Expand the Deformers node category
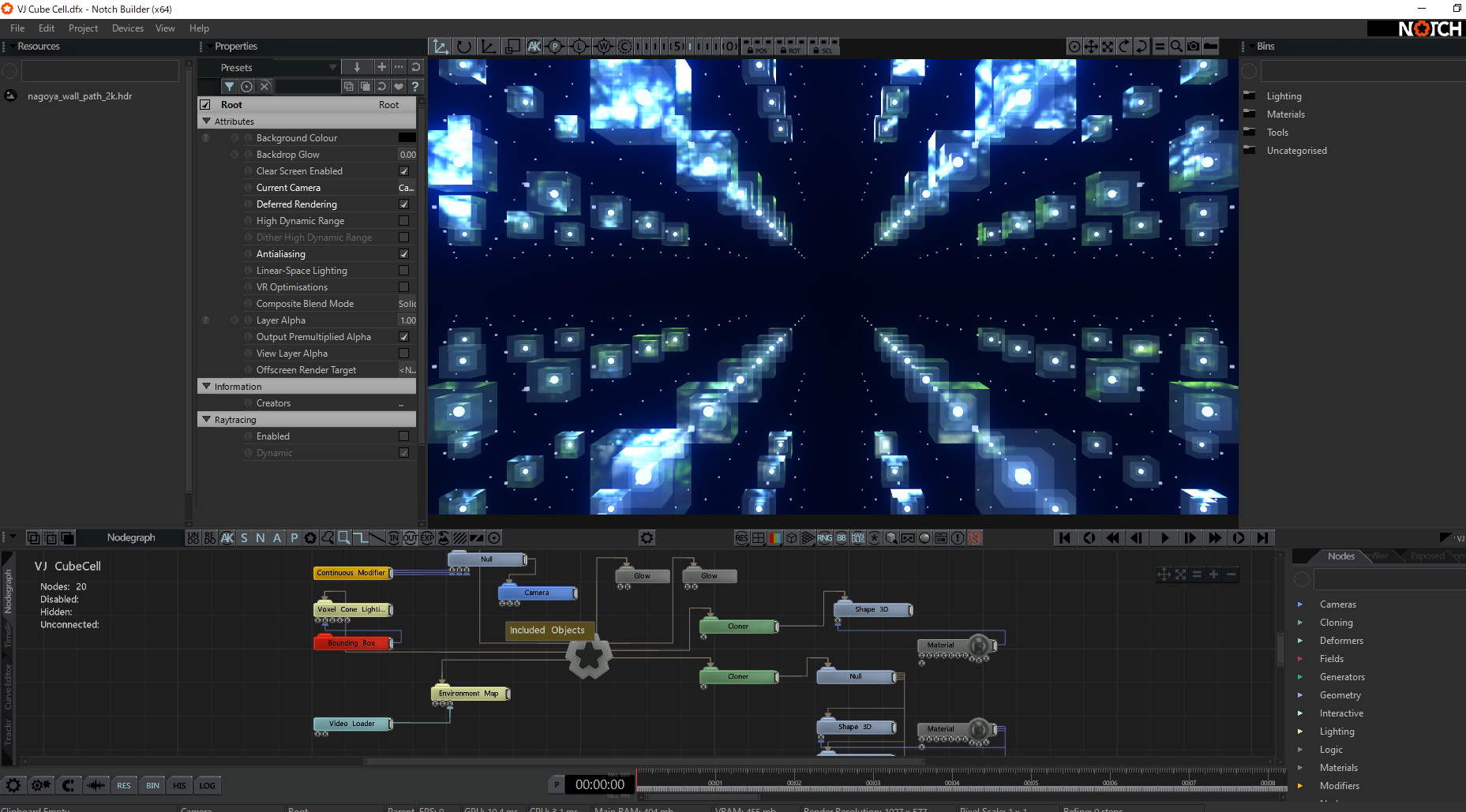 [1300, 641]
